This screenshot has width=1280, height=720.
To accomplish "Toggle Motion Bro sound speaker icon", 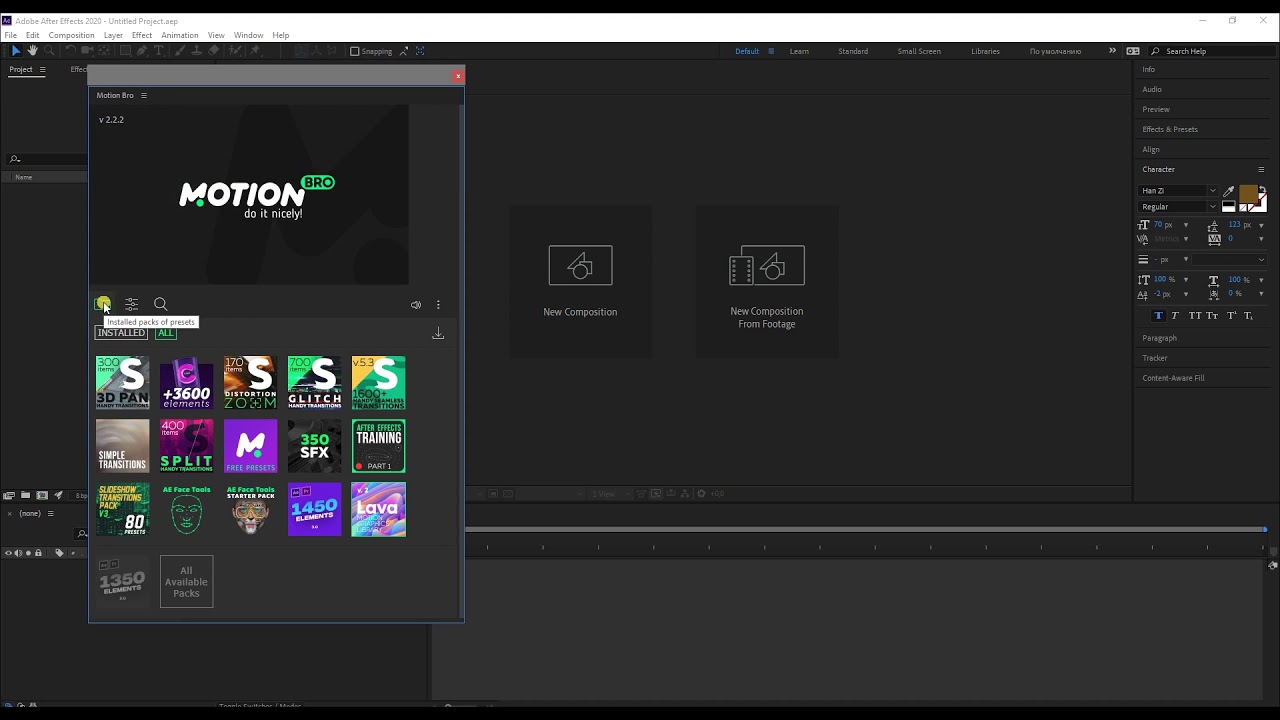I will pyautogui.click(x=416, y=305).
